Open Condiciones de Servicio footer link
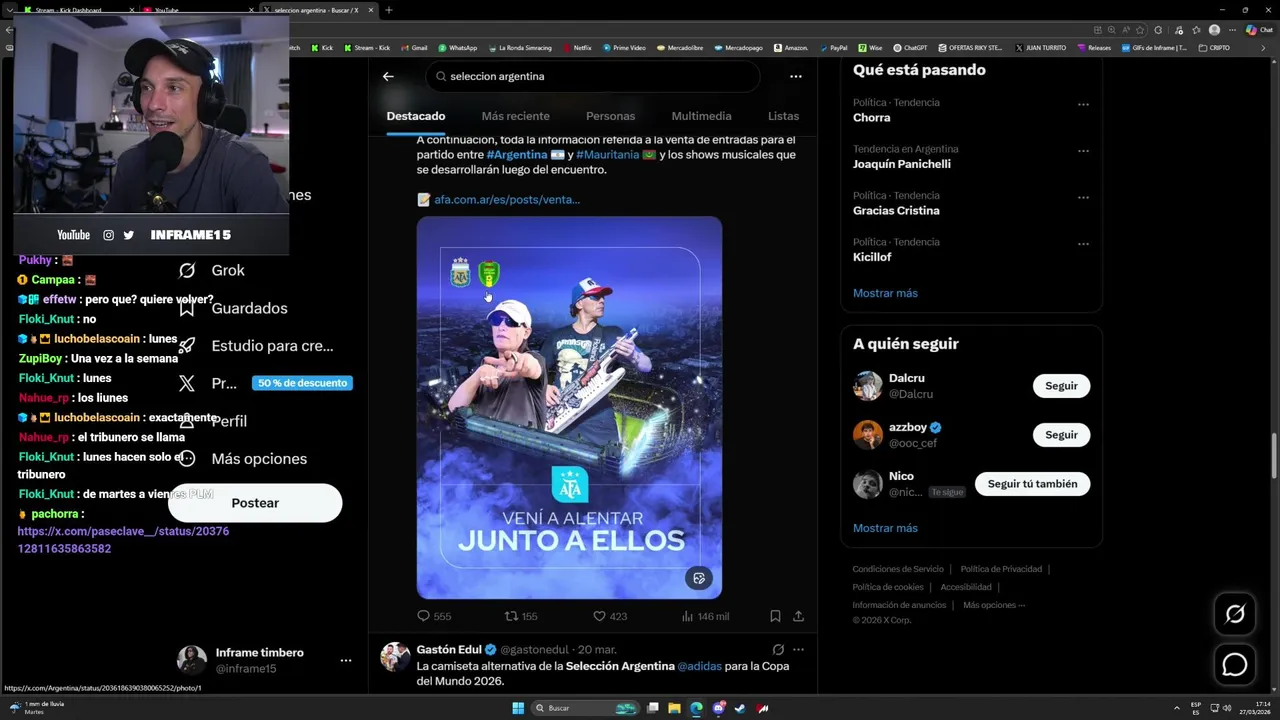Screen dimensions: 1280x720 (898, 569)
